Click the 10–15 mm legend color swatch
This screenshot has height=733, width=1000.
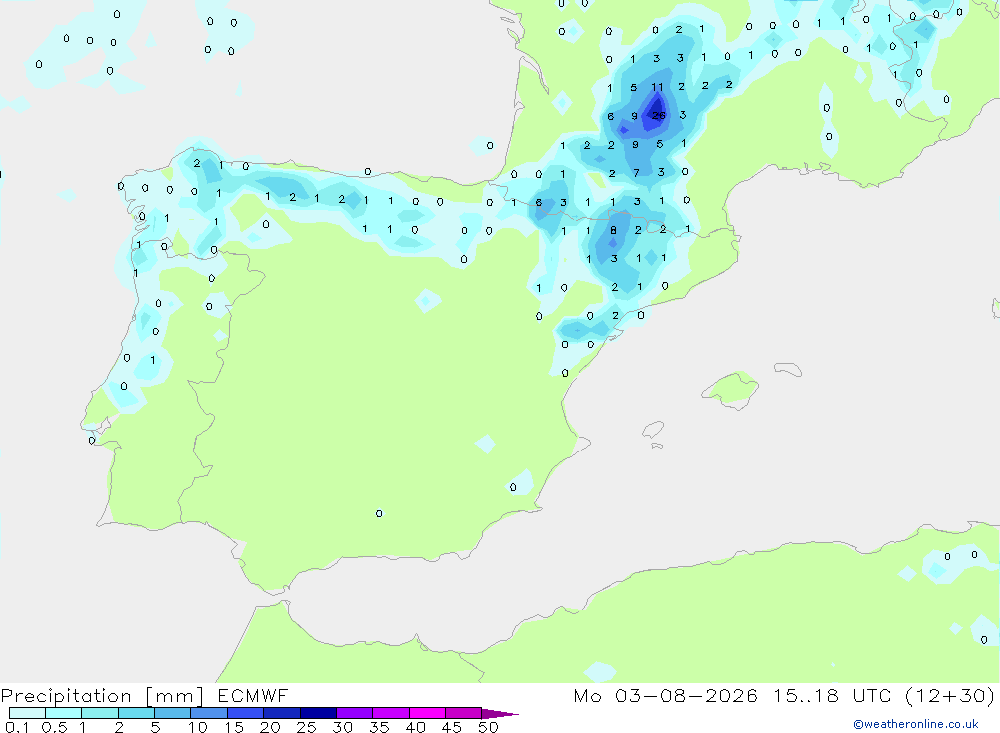[209, 713]
